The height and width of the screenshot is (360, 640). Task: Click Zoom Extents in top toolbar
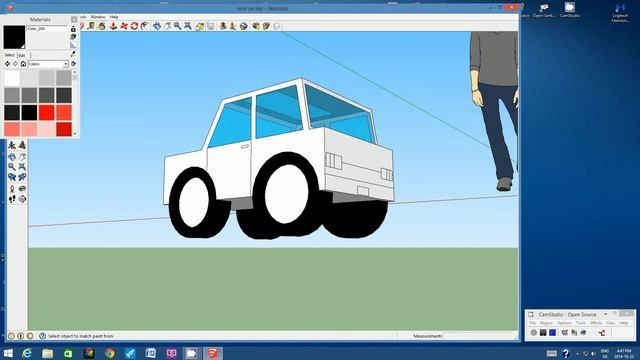pos(188,26)
